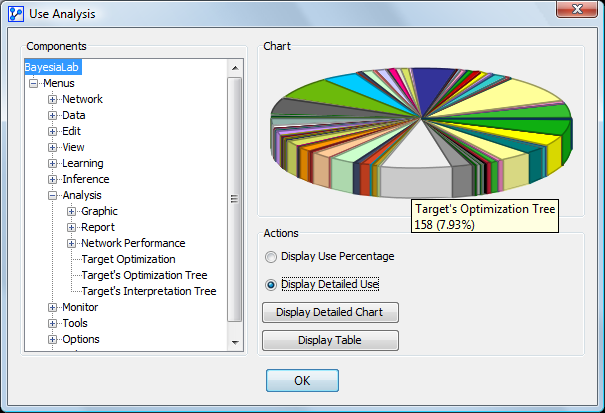Select Target Optimization tree item
The width and height of the screenshot is (605, 413).
128,259
